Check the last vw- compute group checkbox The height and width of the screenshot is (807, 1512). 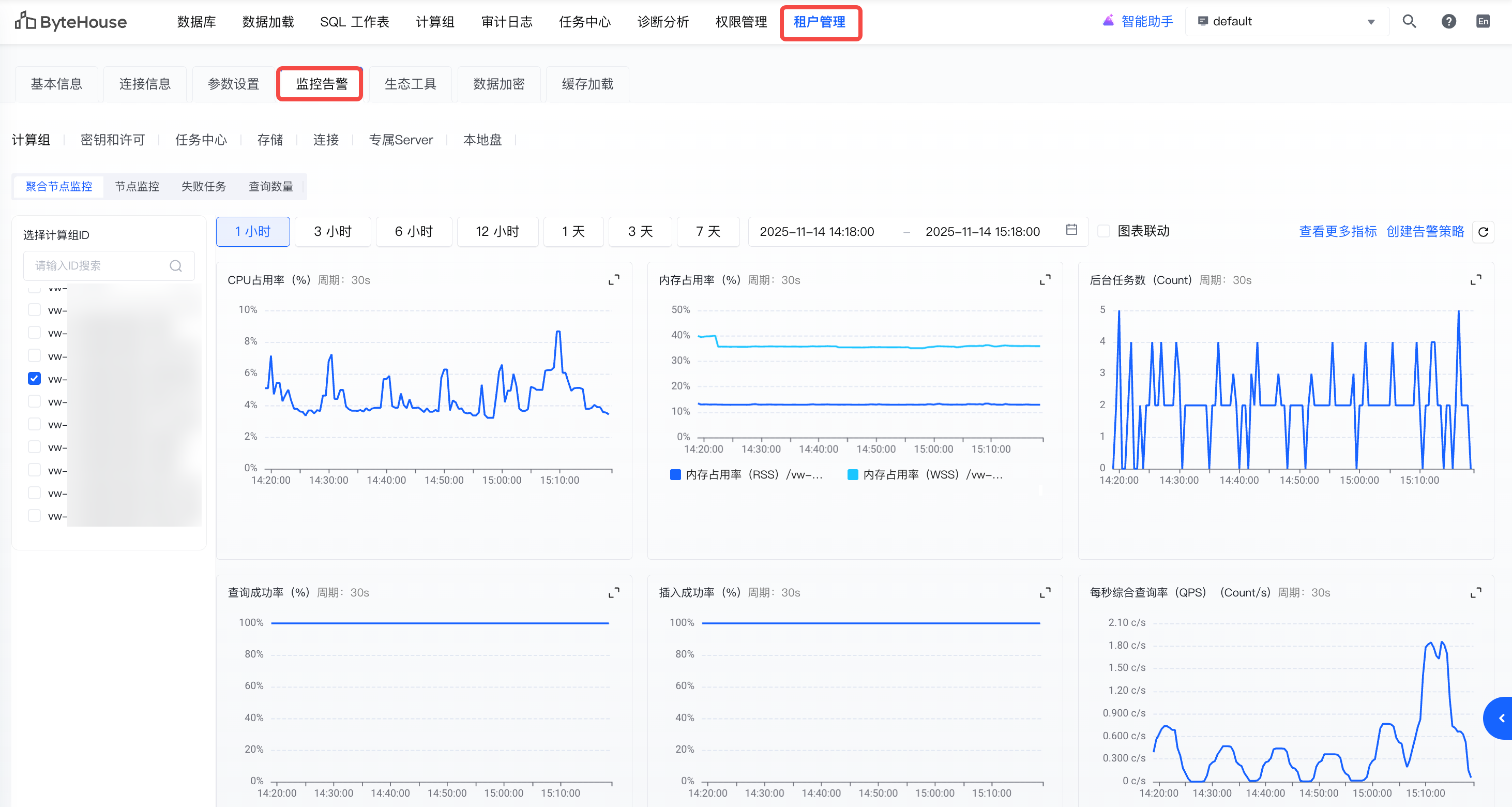coord(35,516)
